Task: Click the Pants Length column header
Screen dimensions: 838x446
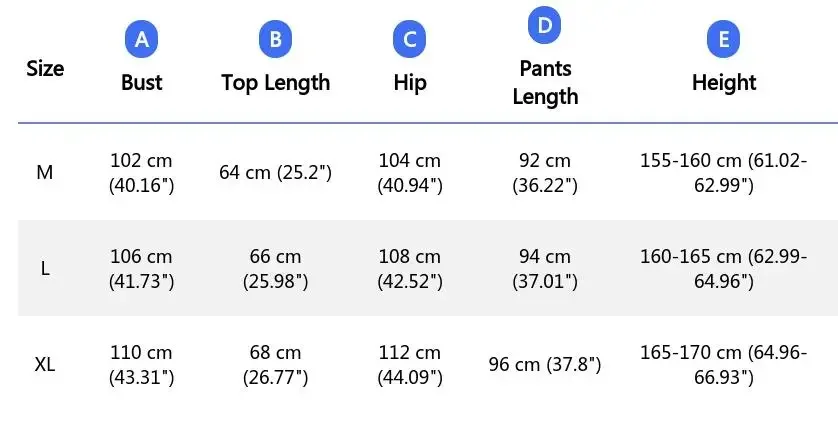Action: (x=545, y=82)
